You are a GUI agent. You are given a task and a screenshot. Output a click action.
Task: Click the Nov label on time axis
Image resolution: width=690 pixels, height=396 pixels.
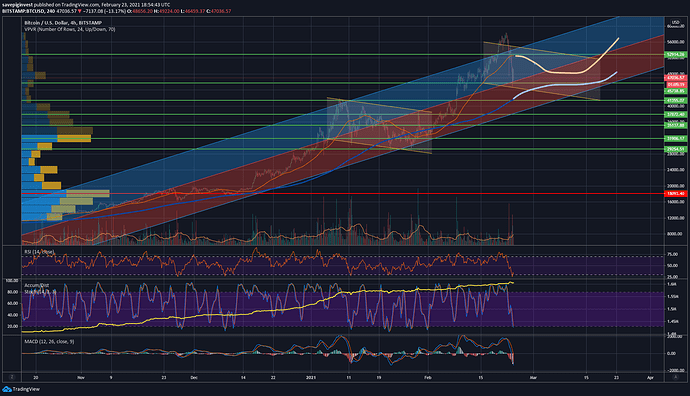[81, 377]
